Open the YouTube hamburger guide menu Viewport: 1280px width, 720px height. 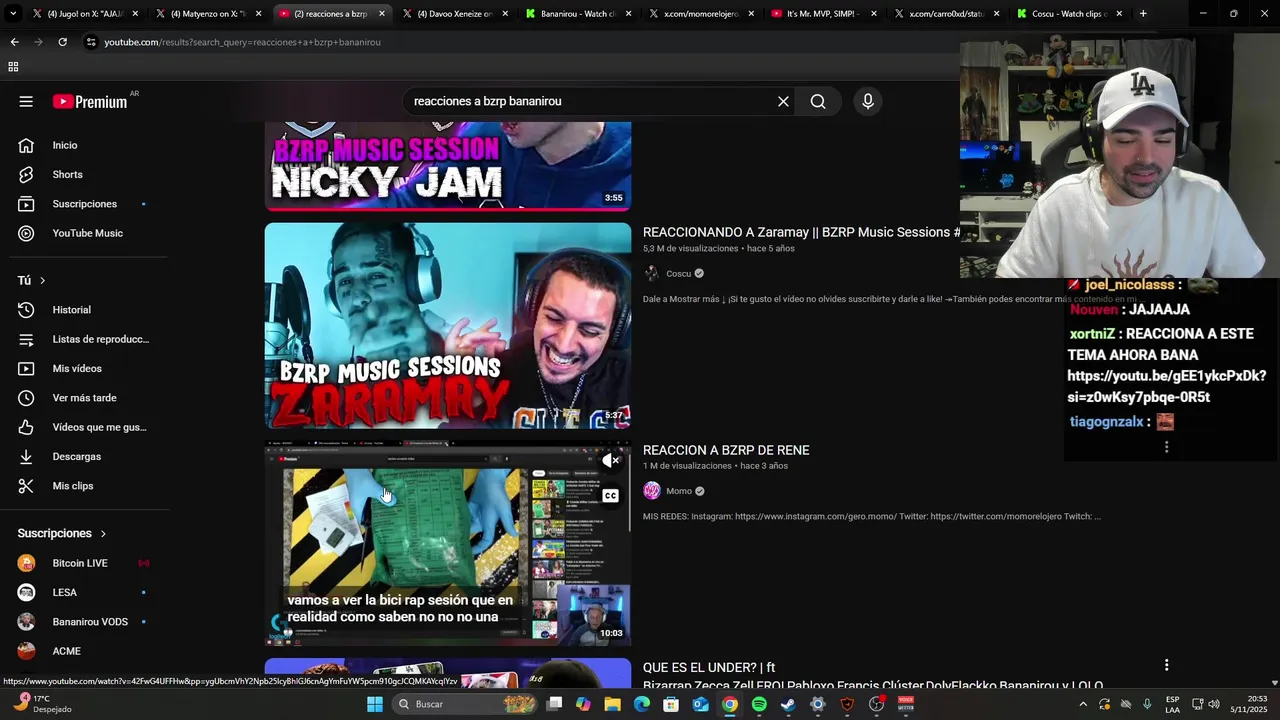tap(26, 101)
